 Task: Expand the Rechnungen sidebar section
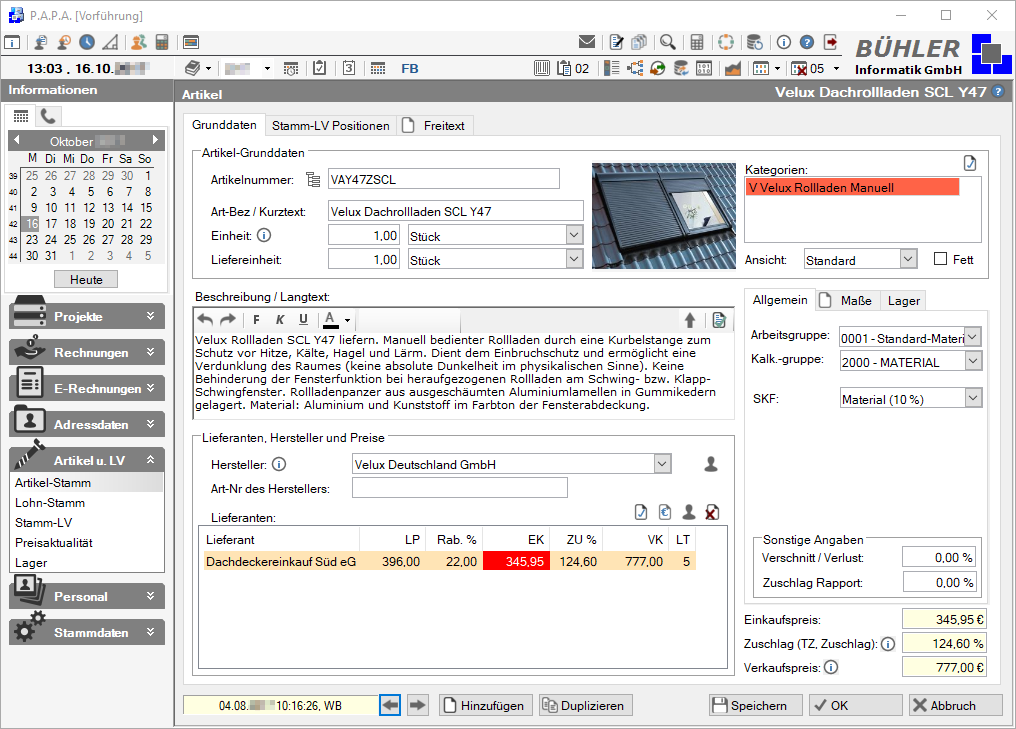87,352
